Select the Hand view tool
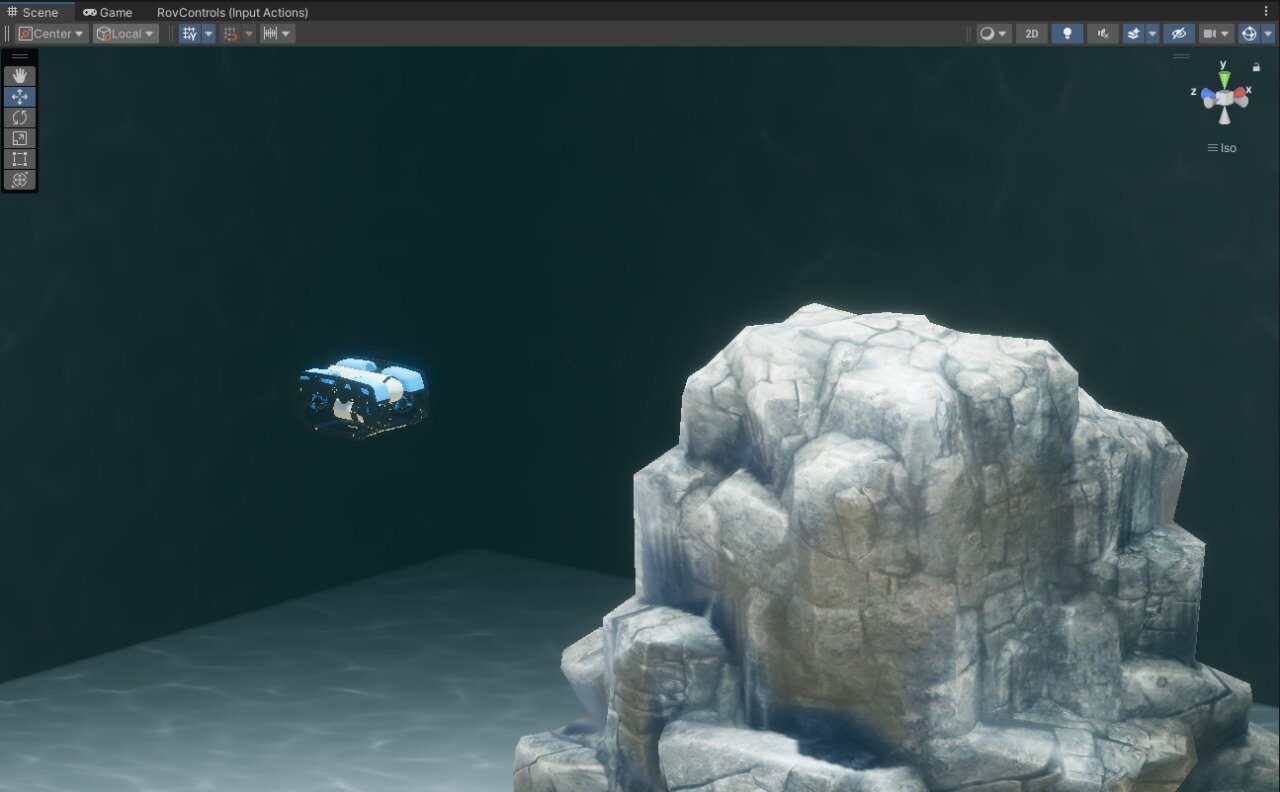1280x792 pixels. coord(19,75)
